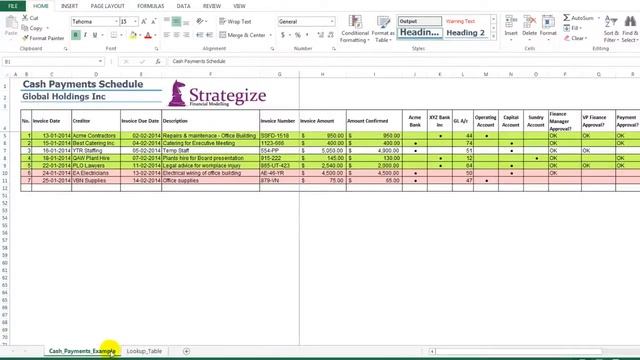Image resolution: width=640 pixels, height=360 pixels.
Task: Toggle Wrap Text
Action: click(x=235, y=21)
